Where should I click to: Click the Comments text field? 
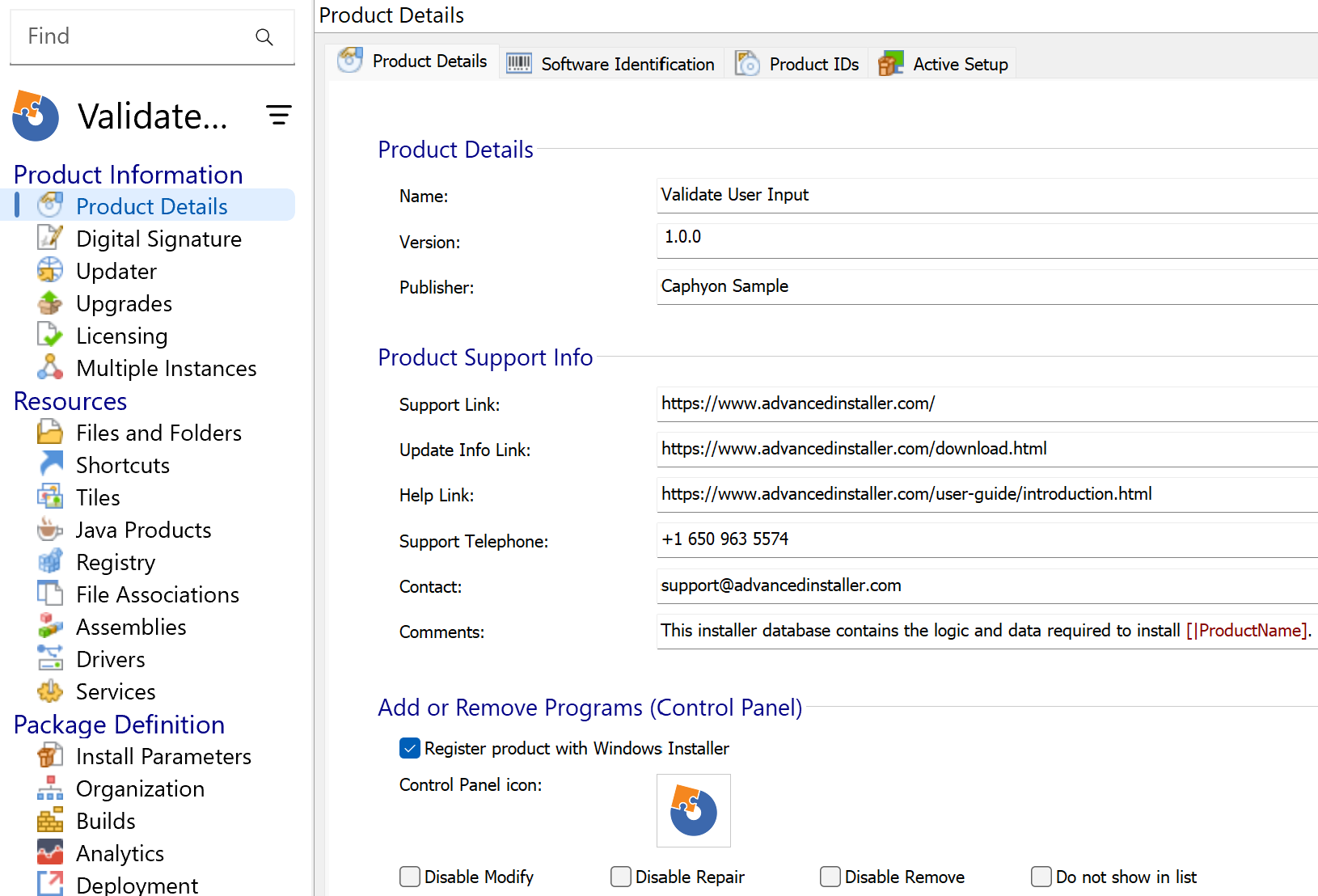pos(987,631)
